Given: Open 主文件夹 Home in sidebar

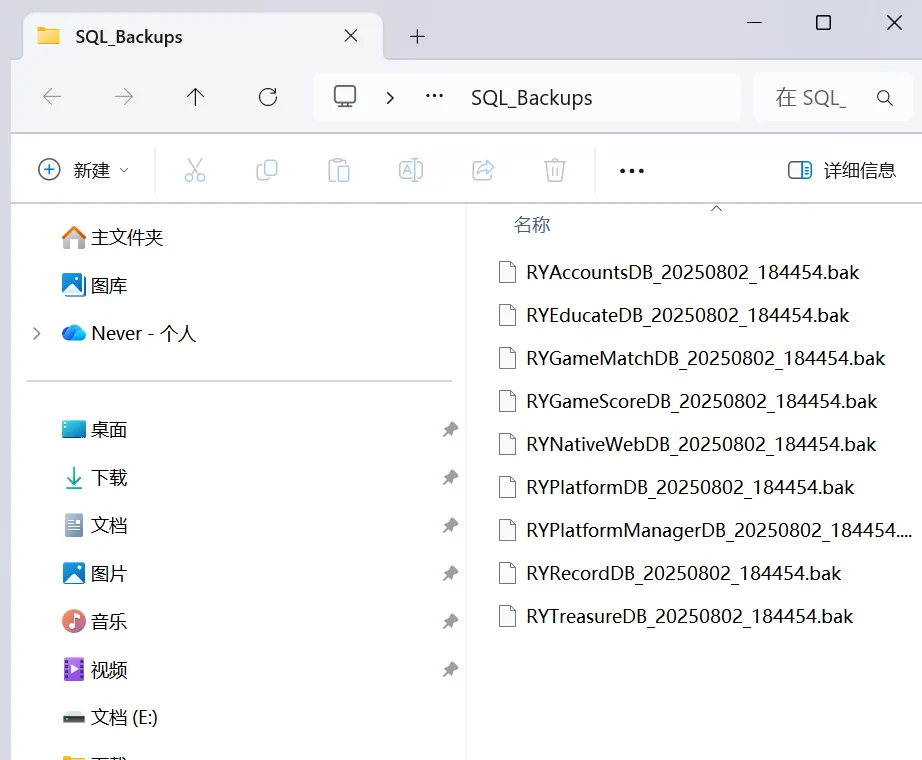Looking at the screenshot, I should pos(112,238).
